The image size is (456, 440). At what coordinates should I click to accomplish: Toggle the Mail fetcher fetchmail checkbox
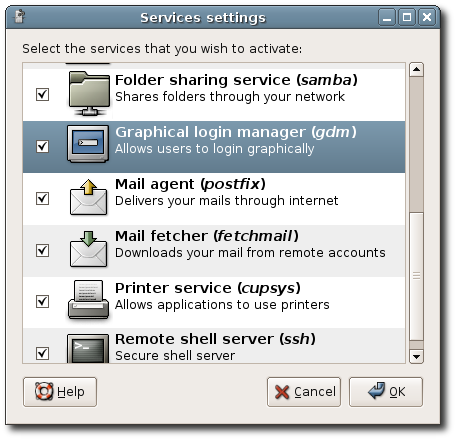42,250
